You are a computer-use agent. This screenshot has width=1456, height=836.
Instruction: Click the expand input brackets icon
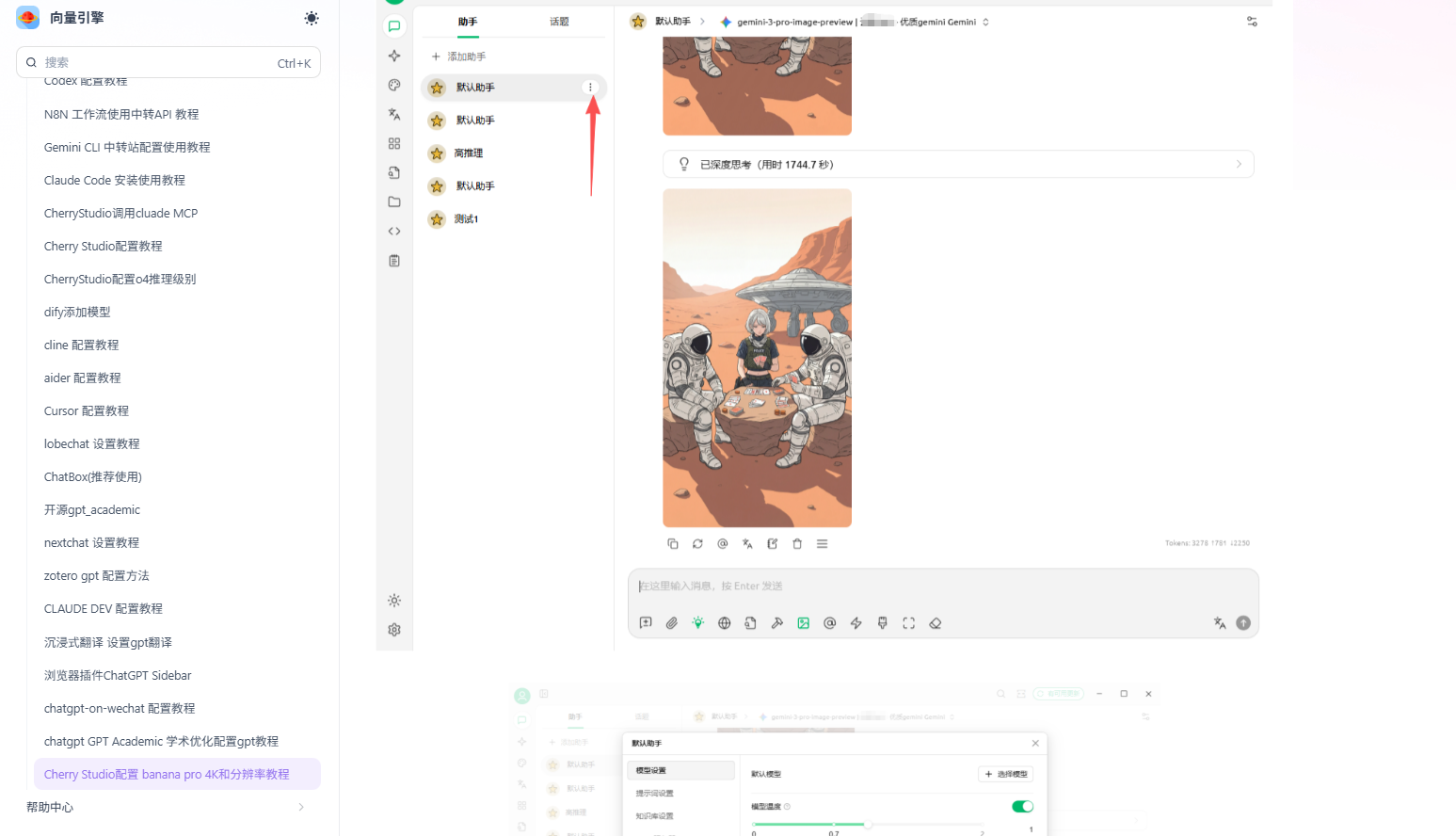pos(909,623)
